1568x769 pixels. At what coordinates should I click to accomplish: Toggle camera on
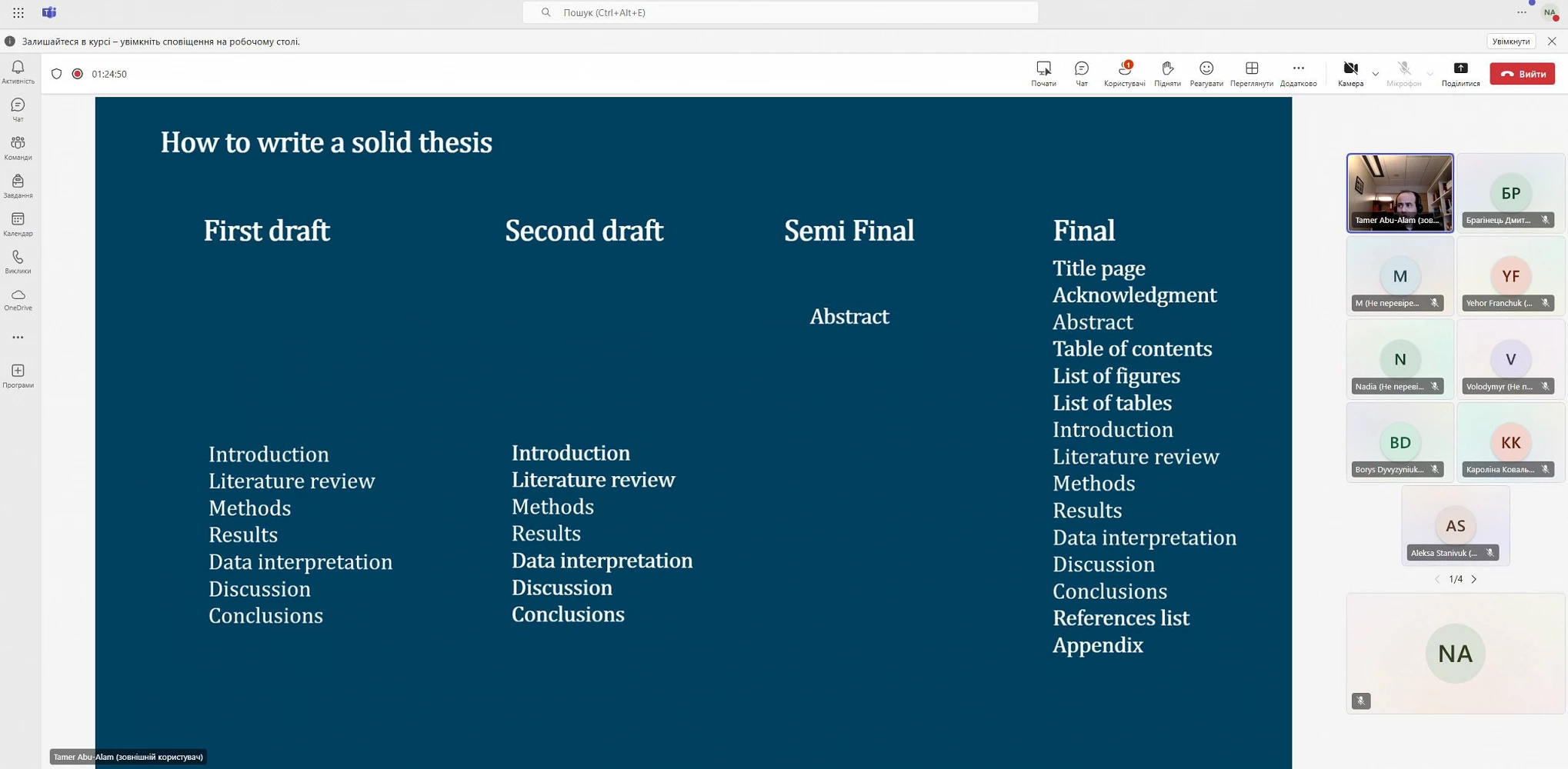click(x=1350, y=74)
